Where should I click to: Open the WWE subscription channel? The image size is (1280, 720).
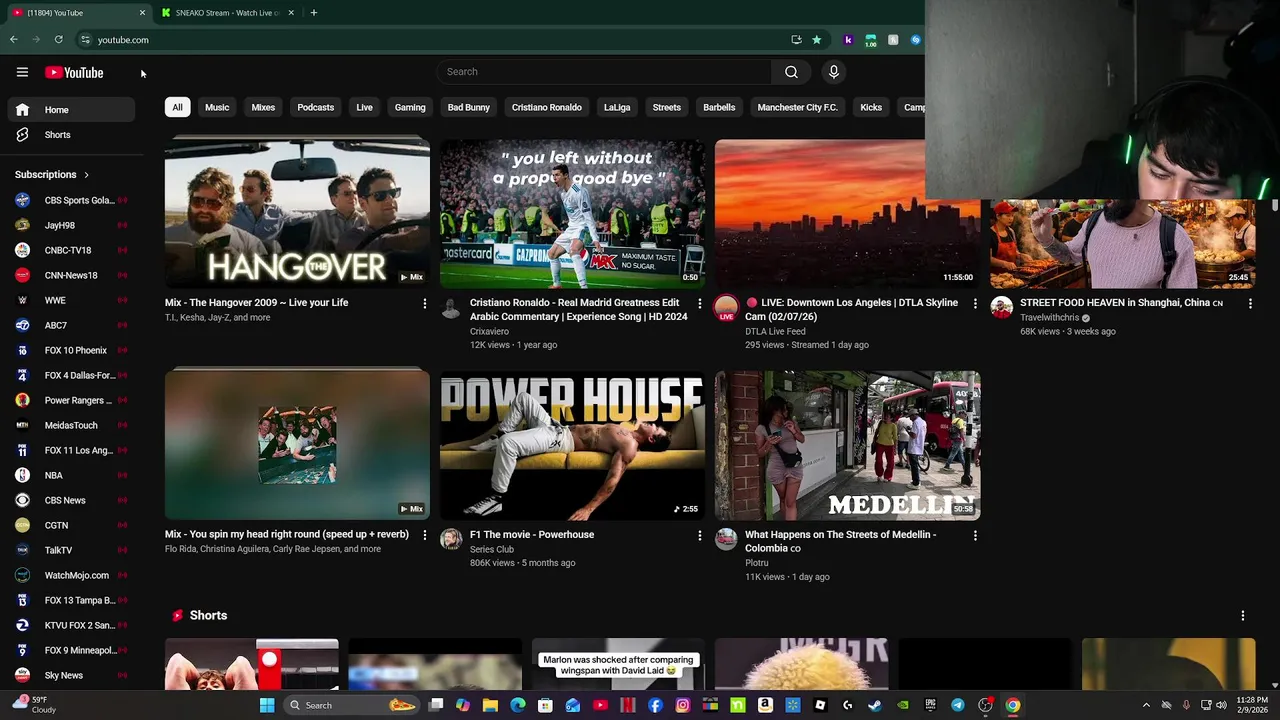click(x=71, y=300)
